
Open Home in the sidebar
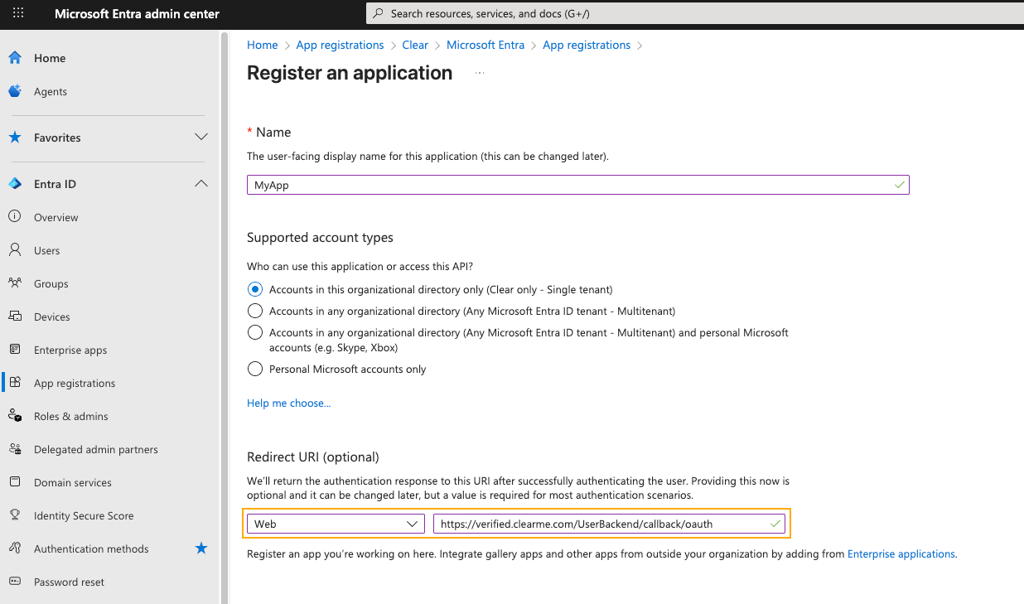(x=50, y=58)
